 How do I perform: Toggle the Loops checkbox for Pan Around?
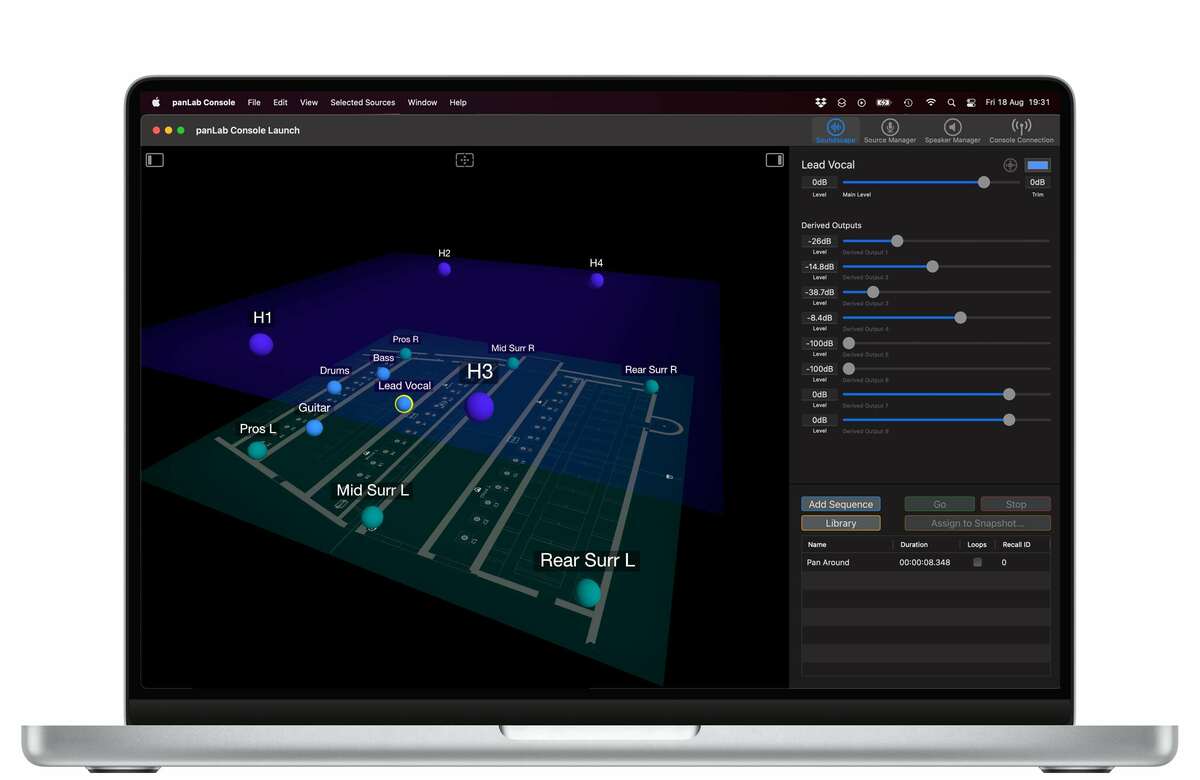pos(977,563)
